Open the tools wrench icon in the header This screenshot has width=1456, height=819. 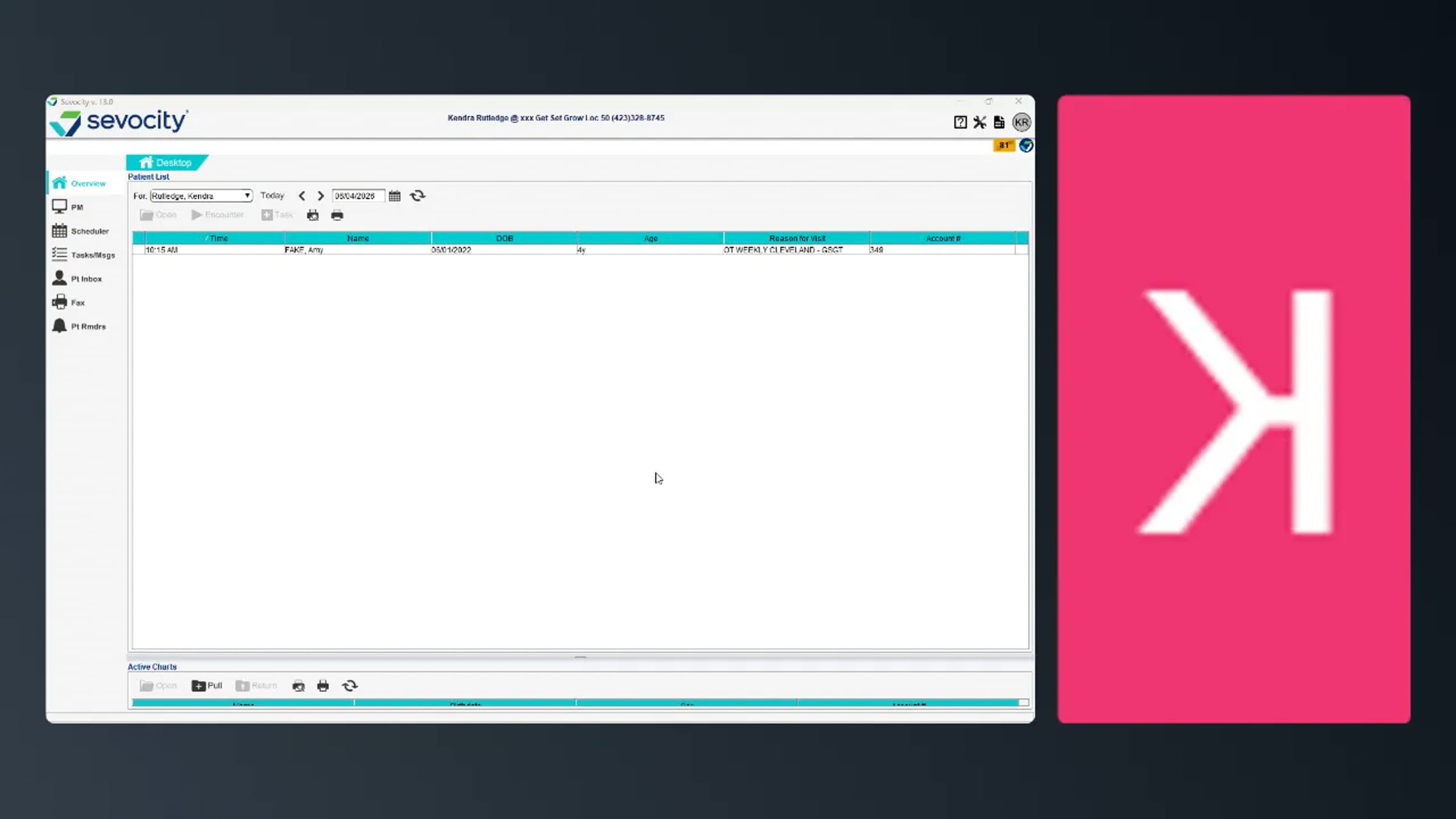point(979,123)
